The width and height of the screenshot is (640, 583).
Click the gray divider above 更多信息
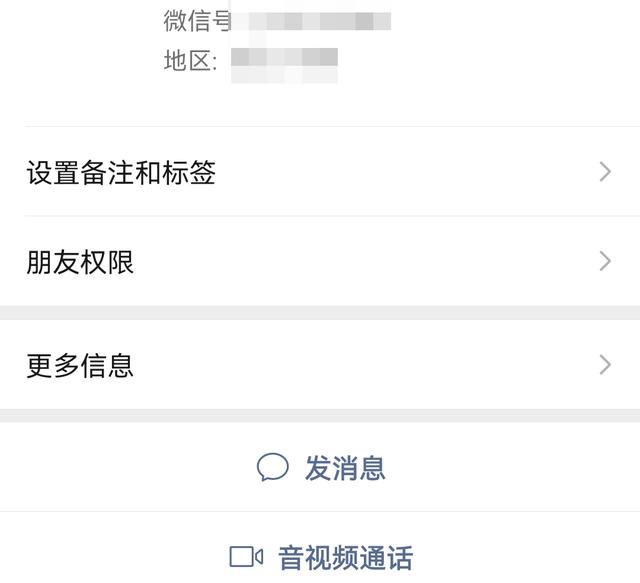pos(320,312)
